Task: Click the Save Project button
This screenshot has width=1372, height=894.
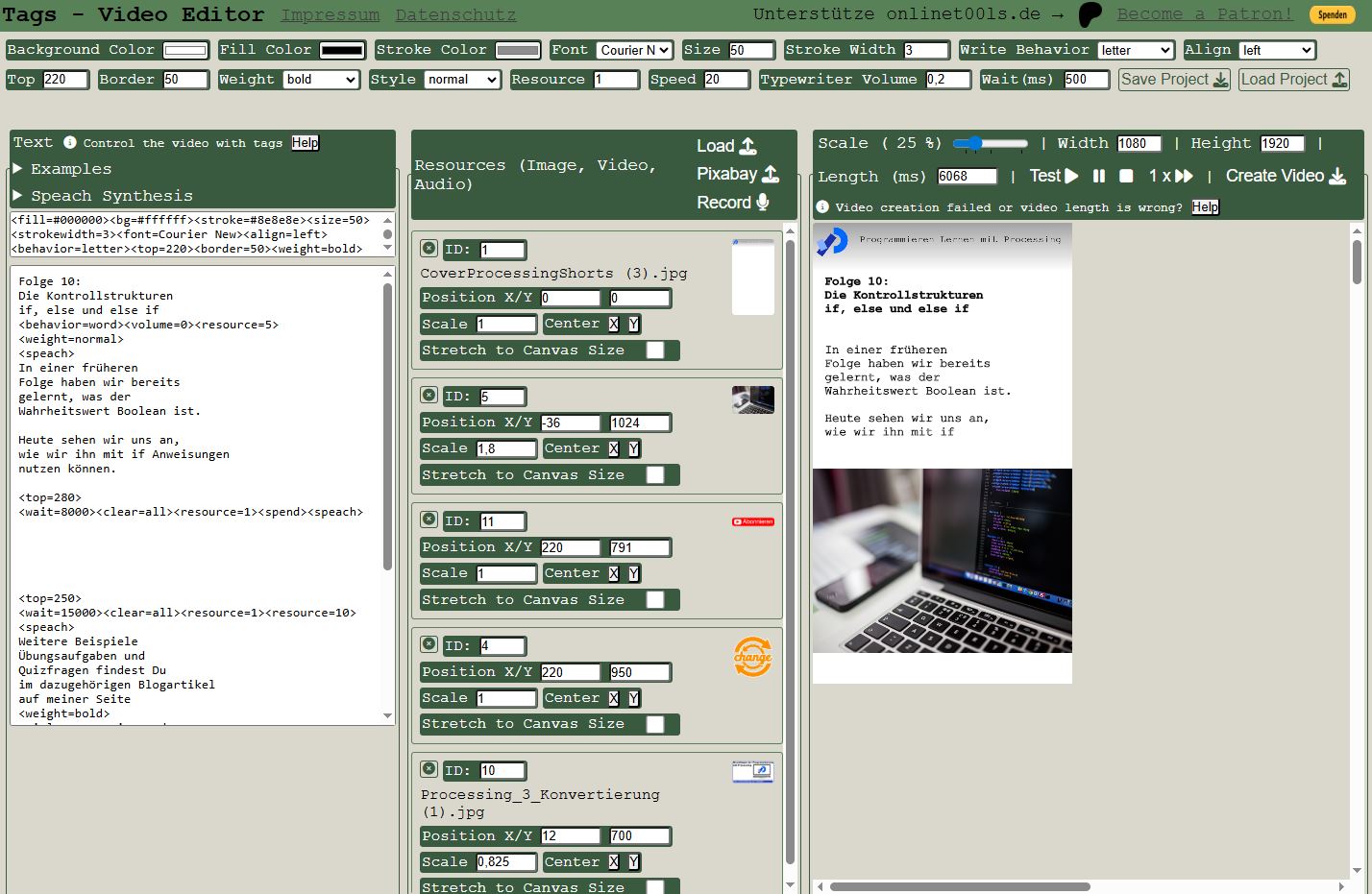Action: click(1174, 80)
